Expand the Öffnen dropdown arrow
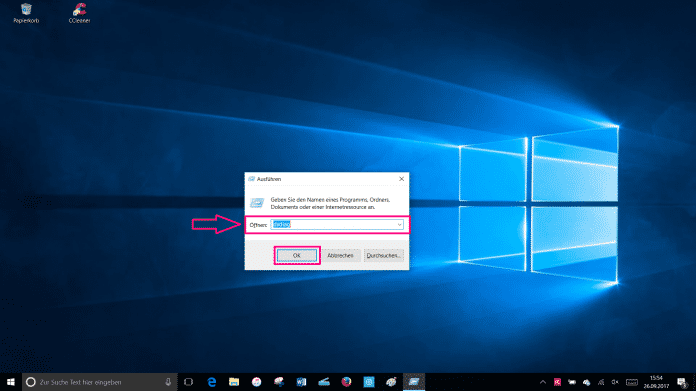Viewport: 696px width, 391px height. 399,225
